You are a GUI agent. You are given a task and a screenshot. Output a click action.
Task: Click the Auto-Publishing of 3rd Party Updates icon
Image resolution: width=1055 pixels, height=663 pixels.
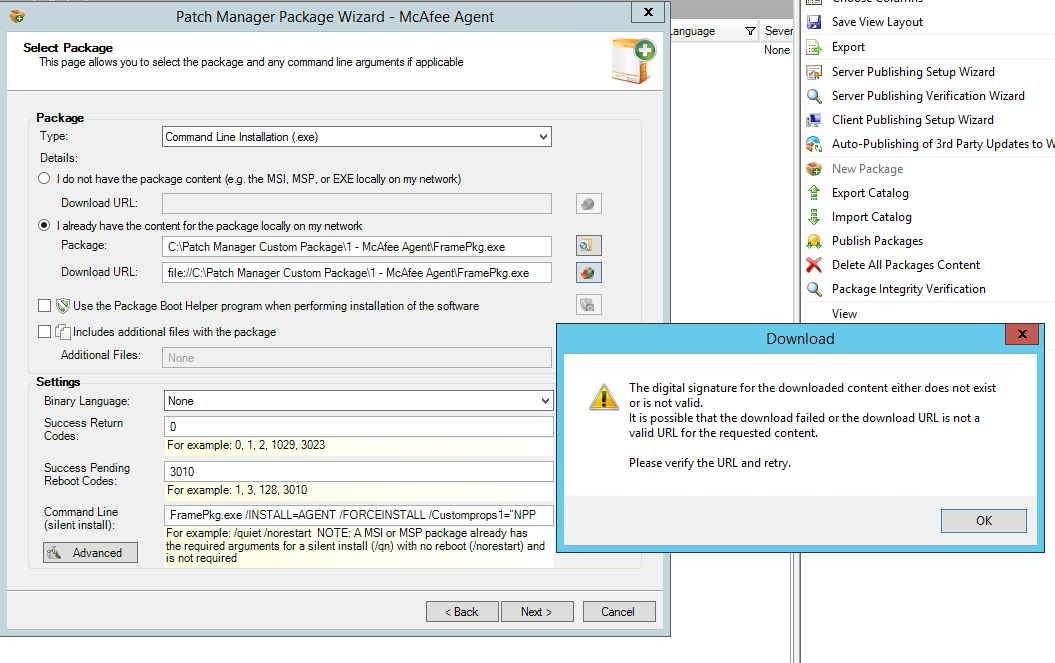814,144
